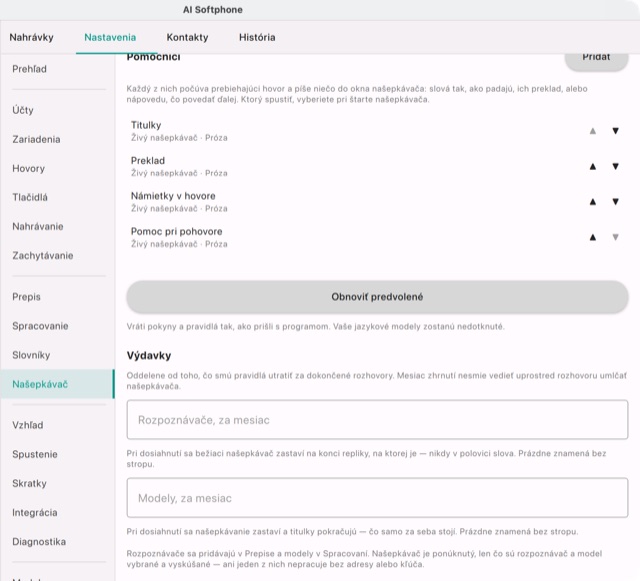The width and height of the screenshot is (640, 581).
Task: Go to the História tab
Action: (257, 37)
